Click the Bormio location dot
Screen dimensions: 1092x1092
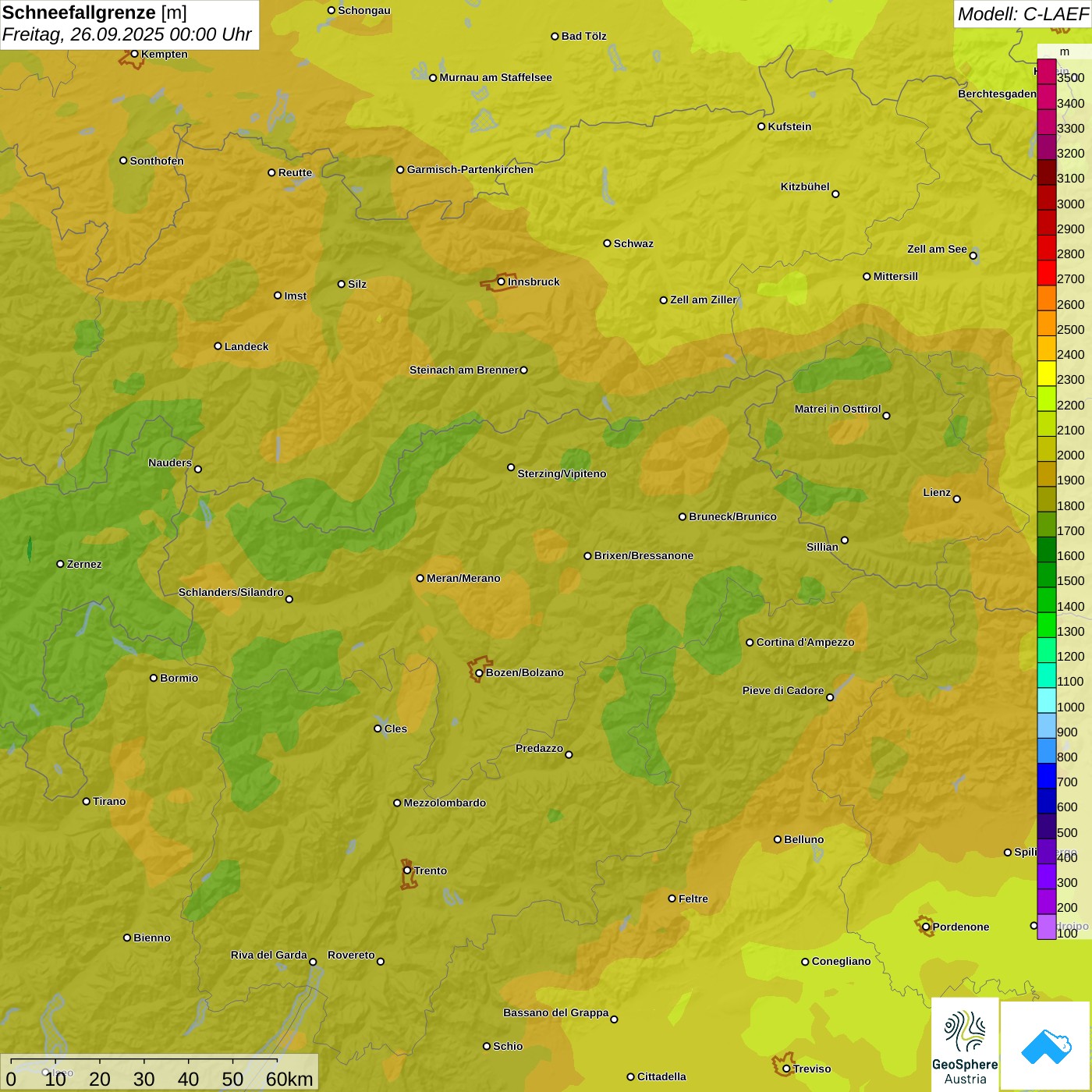click(154, 678)
